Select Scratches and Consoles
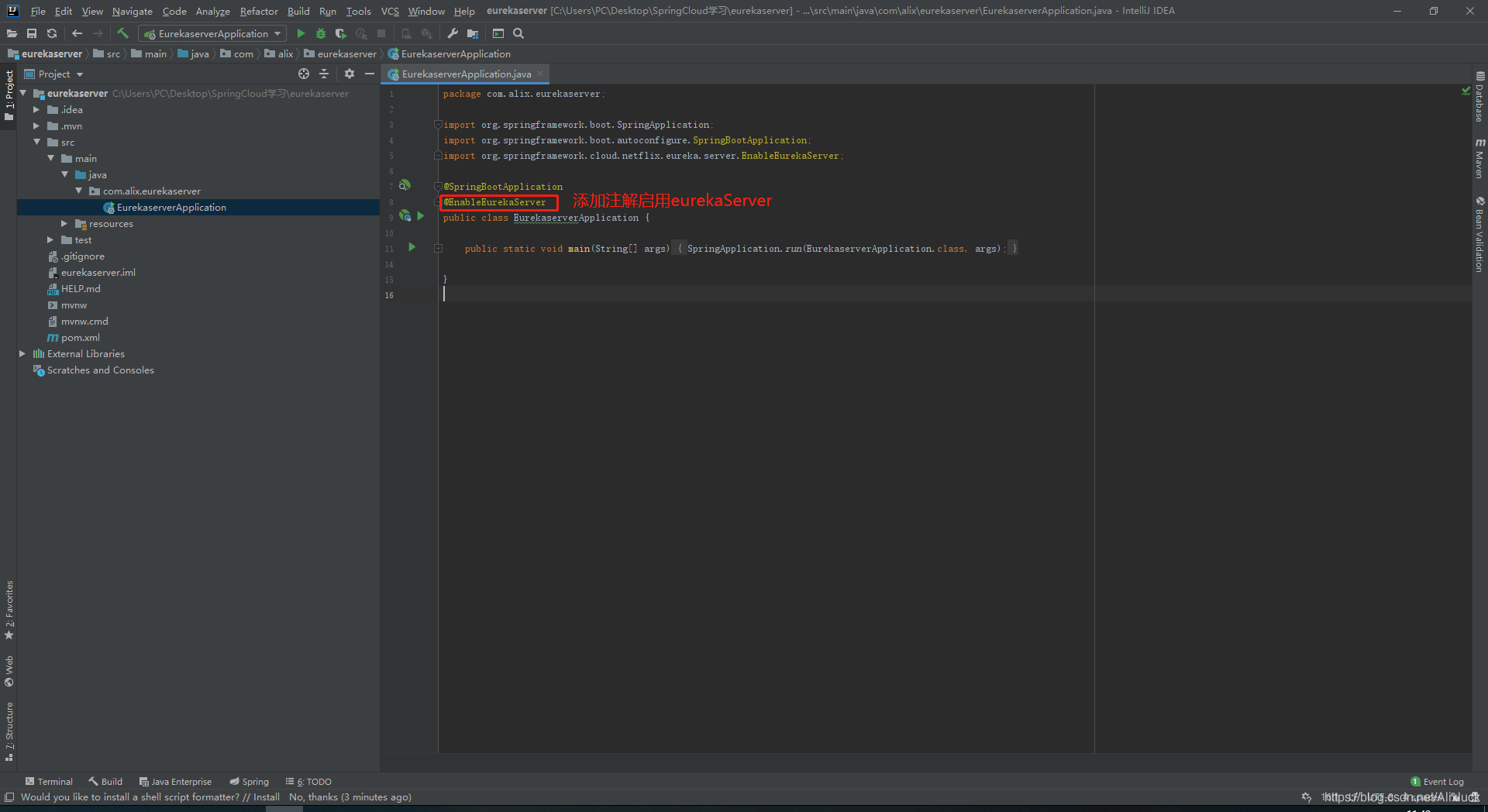 click(100, 370)
